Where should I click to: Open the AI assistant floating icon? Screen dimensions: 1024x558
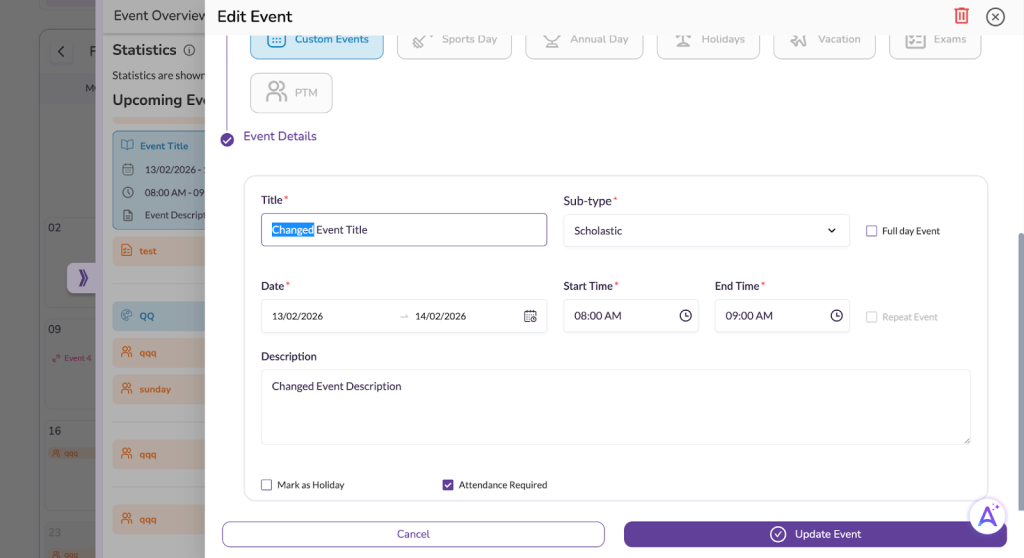(987, 515)
